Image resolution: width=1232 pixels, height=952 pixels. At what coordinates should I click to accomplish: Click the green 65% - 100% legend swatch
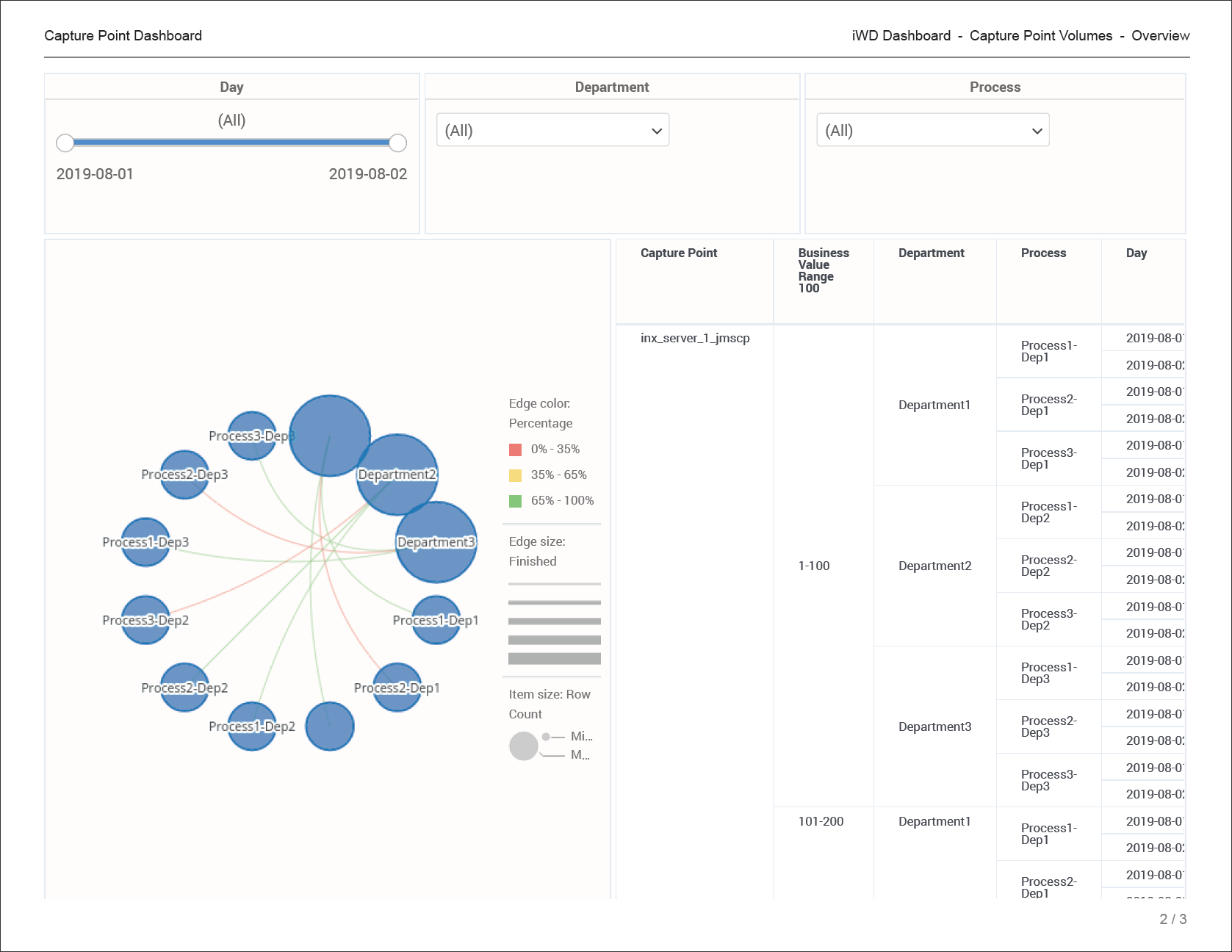516,501
